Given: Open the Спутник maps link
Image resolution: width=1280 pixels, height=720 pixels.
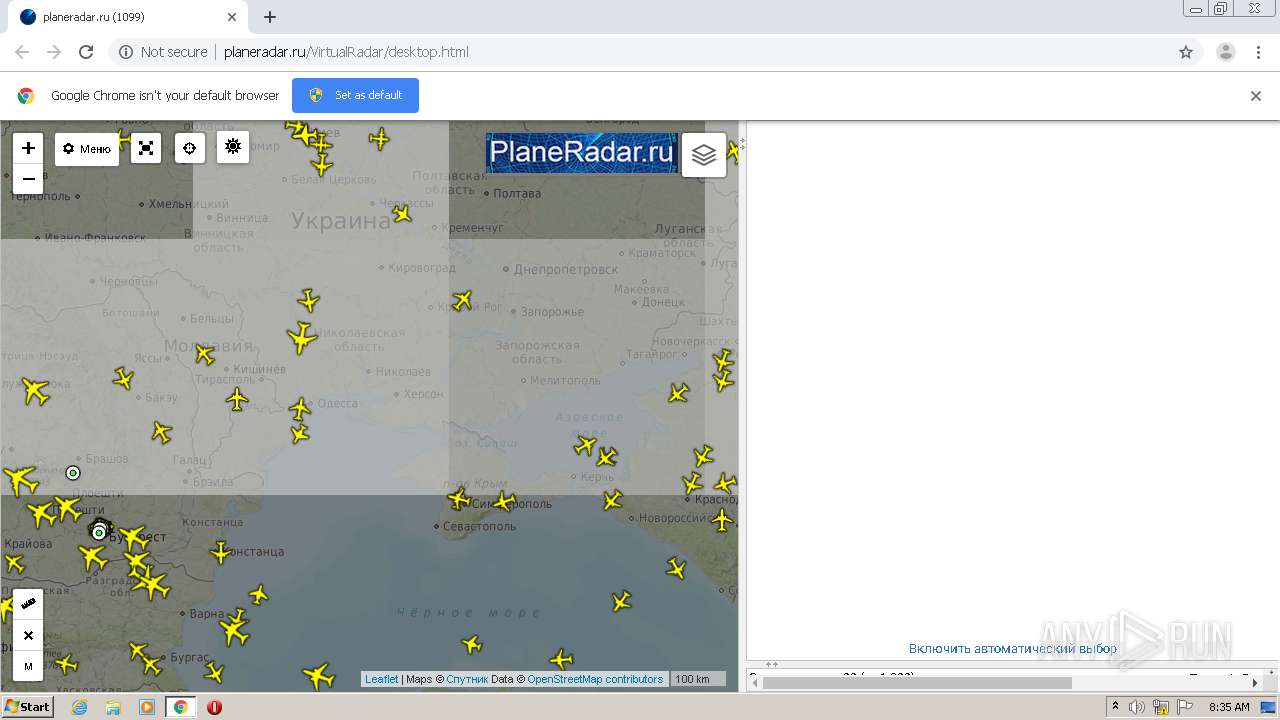Looking at the screenshot, I should pos(467,679).
